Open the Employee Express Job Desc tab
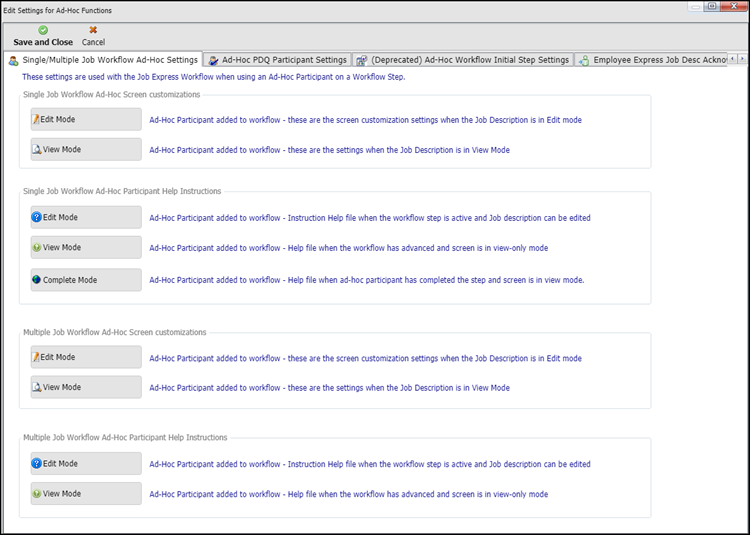 [651, 60]
